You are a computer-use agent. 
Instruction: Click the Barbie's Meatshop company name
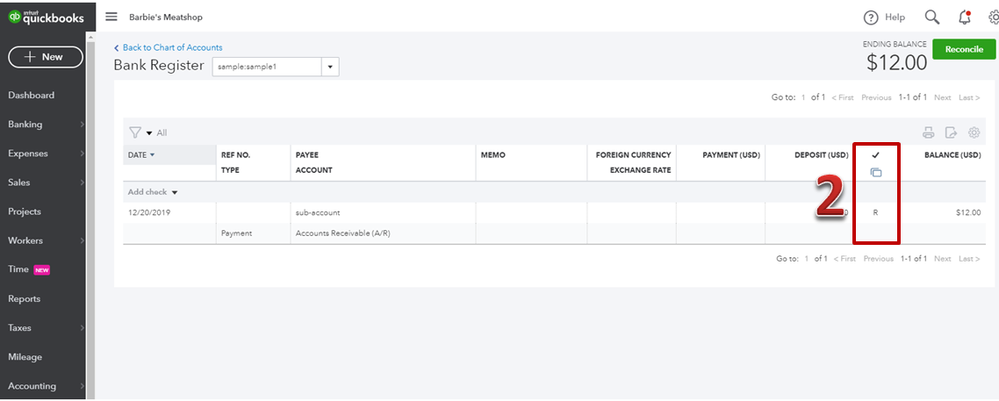[x=166, y=17]
